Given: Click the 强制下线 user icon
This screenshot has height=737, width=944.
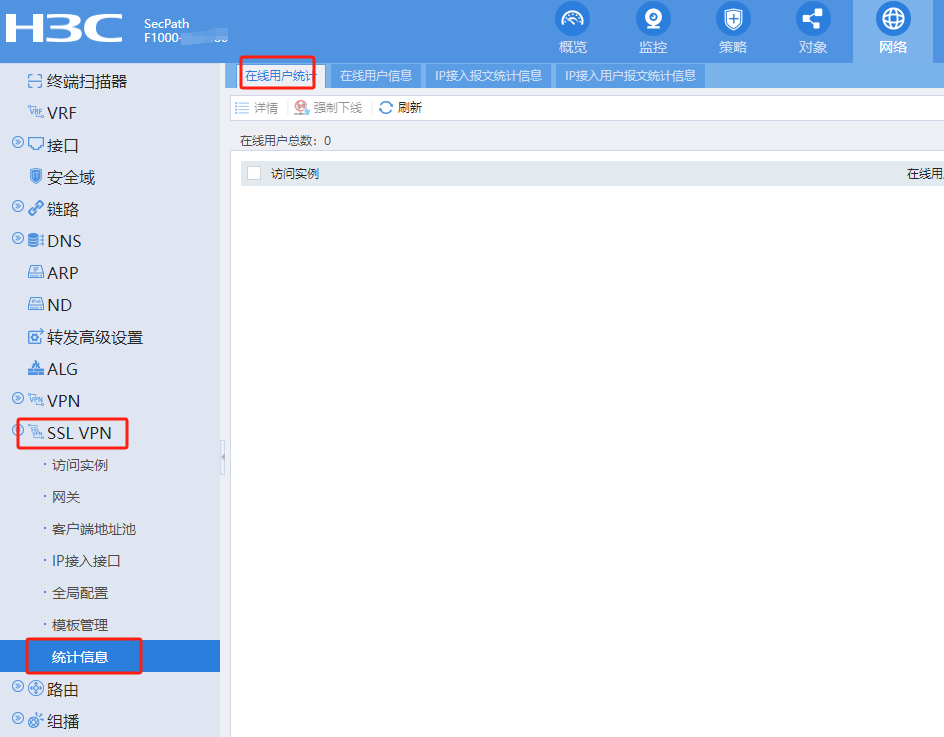Looking at the screenshot, I should 301,108.
